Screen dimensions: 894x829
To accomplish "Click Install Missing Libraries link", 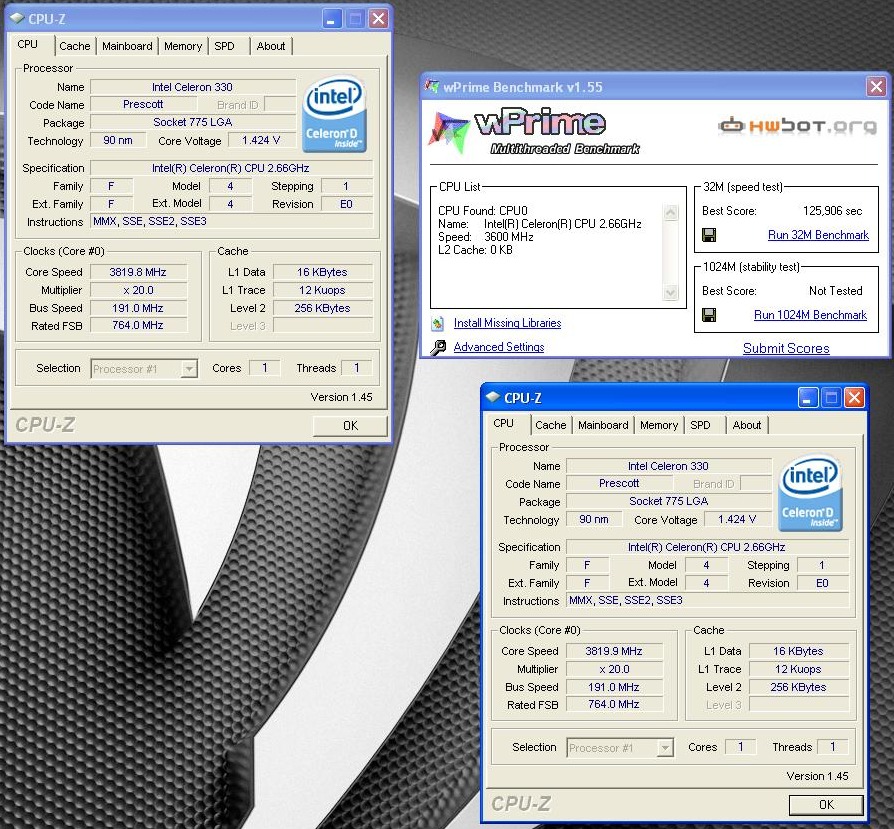I will coord(507,323).
